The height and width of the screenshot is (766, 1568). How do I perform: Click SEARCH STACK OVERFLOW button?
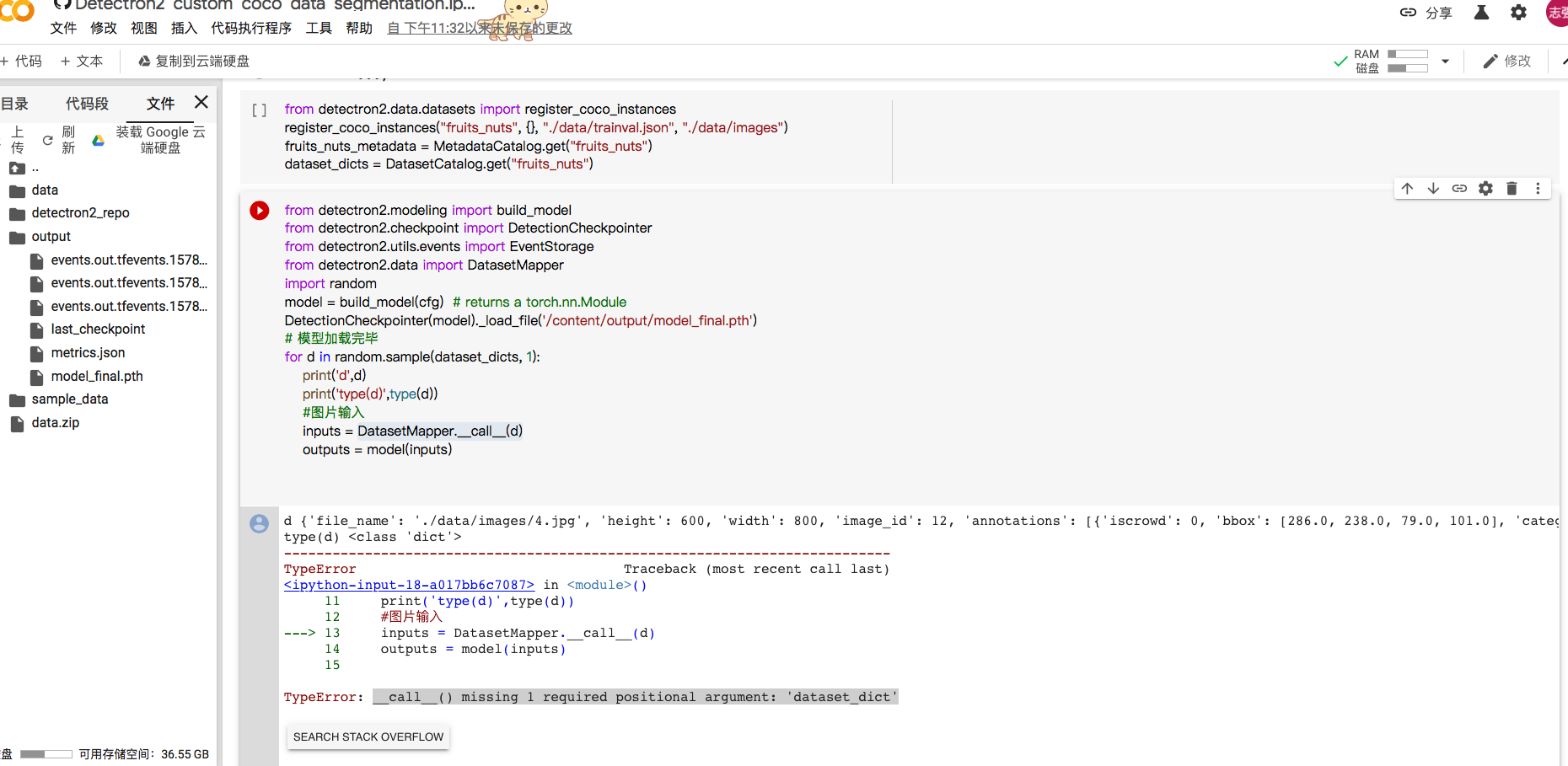(368, 737)
